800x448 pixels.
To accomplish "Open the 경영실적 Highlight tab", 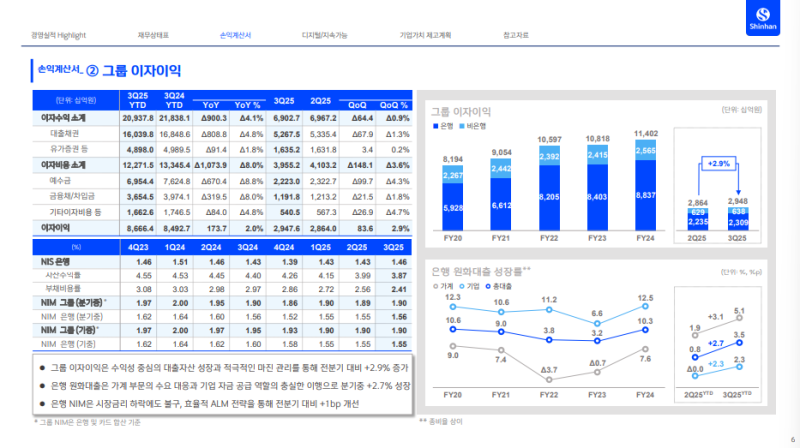I will [58, 35].
